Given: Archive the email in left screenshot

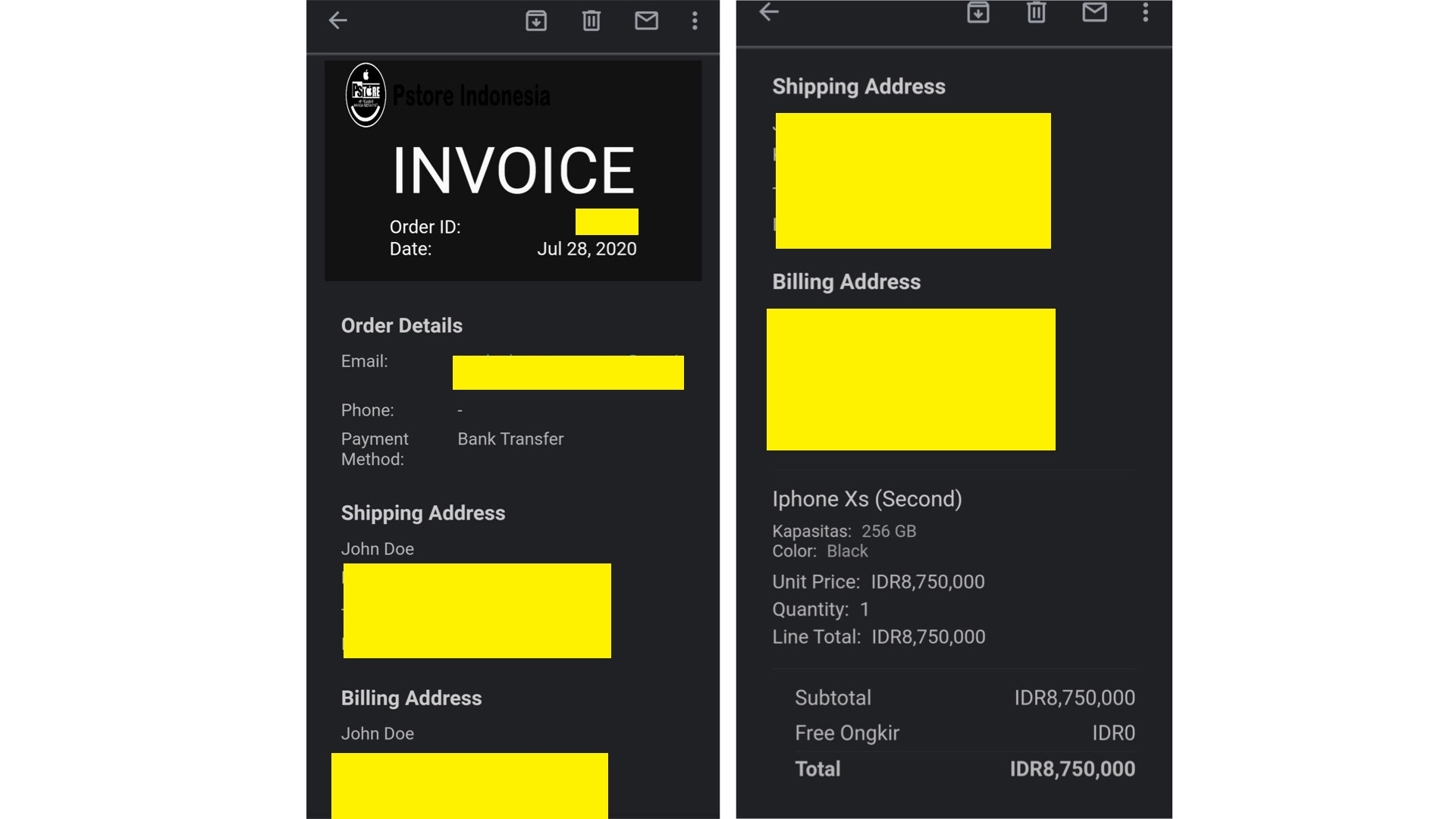Looking at the screenshot, I should pyautogui.click(x=536, y=20).
